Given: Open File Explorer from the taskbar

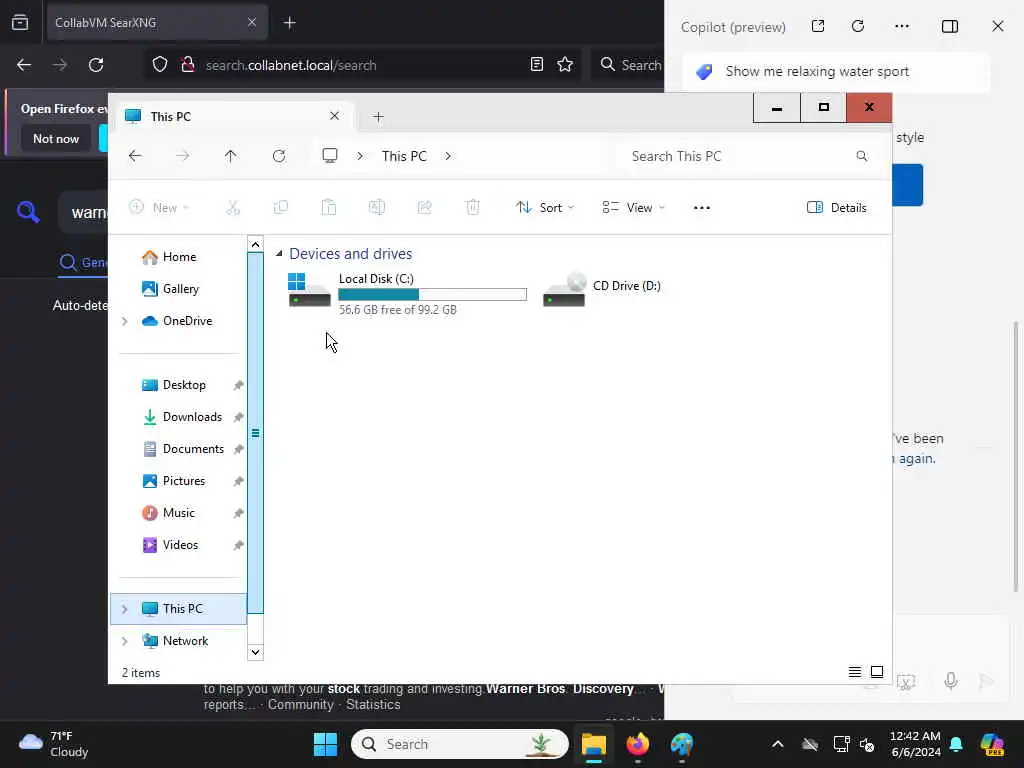Looking at the screenshot, I should click(594, 744).
